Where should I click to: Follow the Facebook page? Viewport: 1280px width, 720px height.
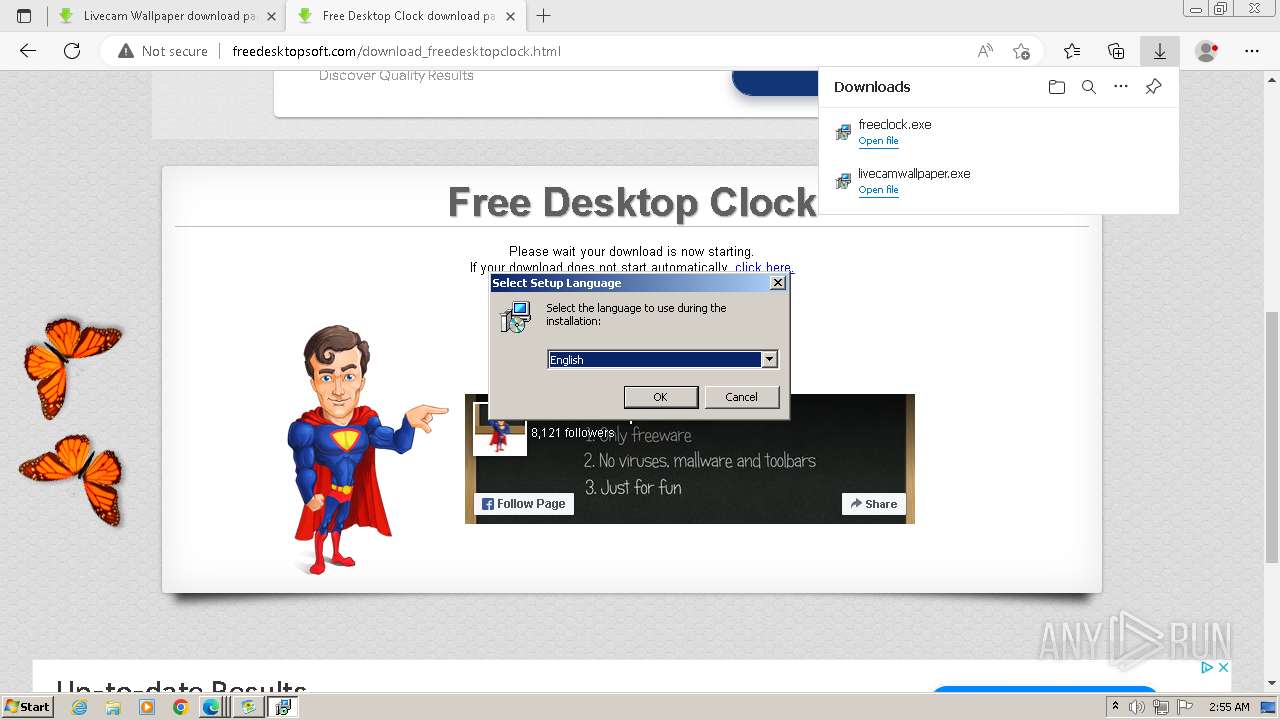pos(524,504)
